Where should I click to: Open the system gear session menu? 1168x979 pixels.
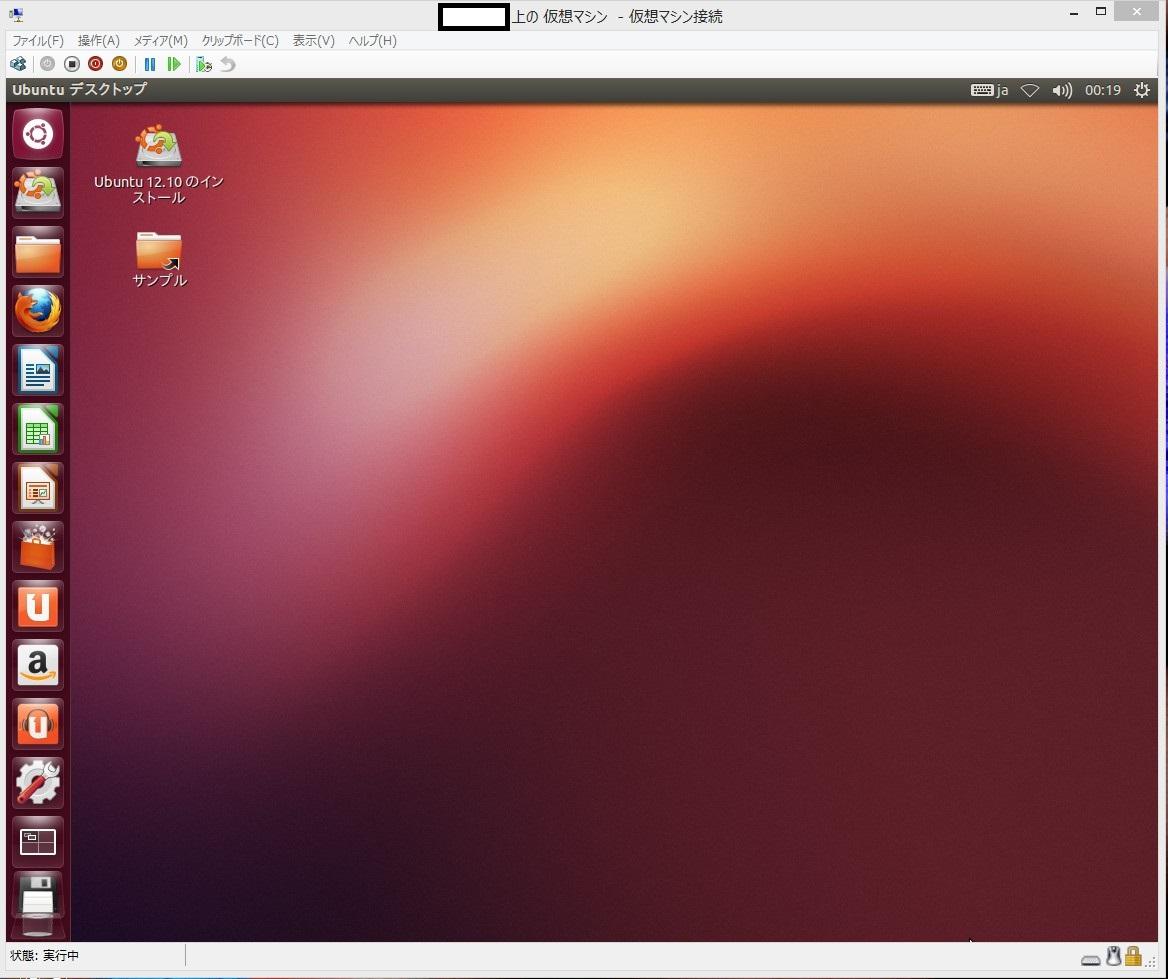[1141, 90]
